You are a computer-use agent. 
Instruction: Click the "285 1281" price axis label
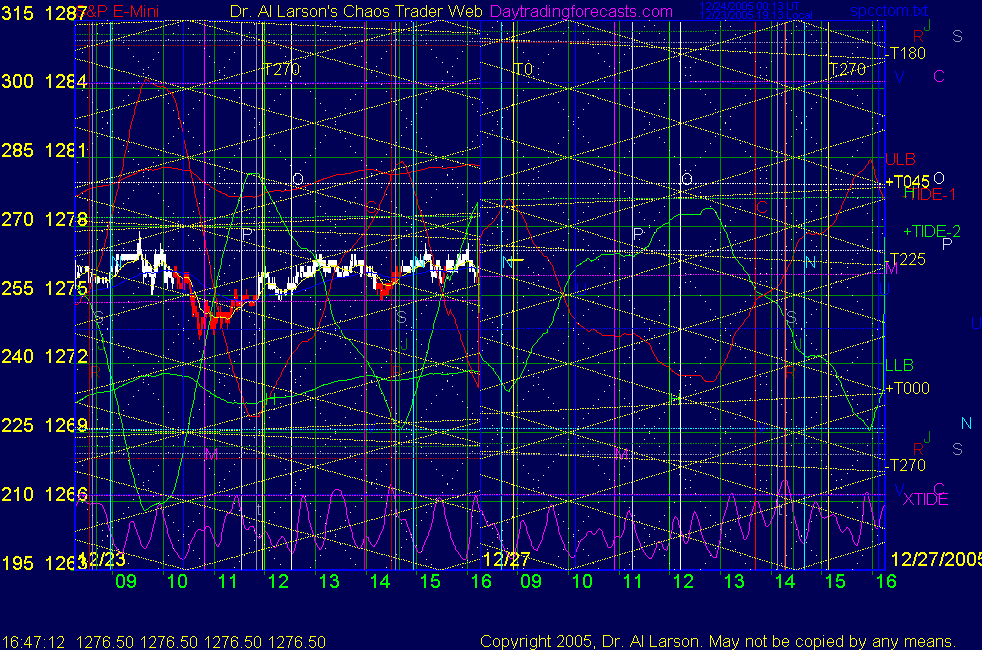pyautogui.click(x=43, y=150)
